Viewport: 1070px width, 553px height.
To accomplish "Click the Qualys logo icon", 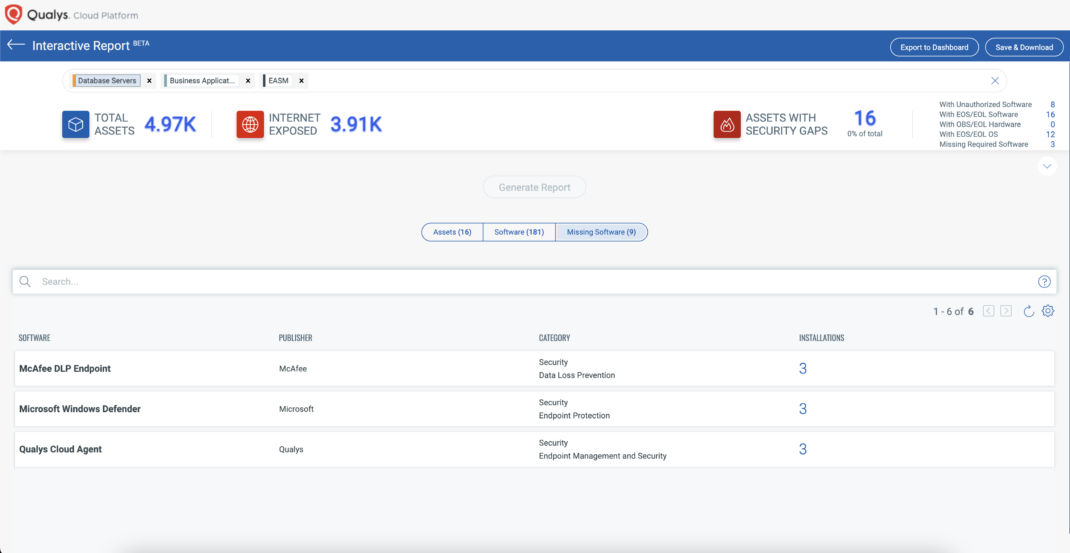I will pos(13,14).
